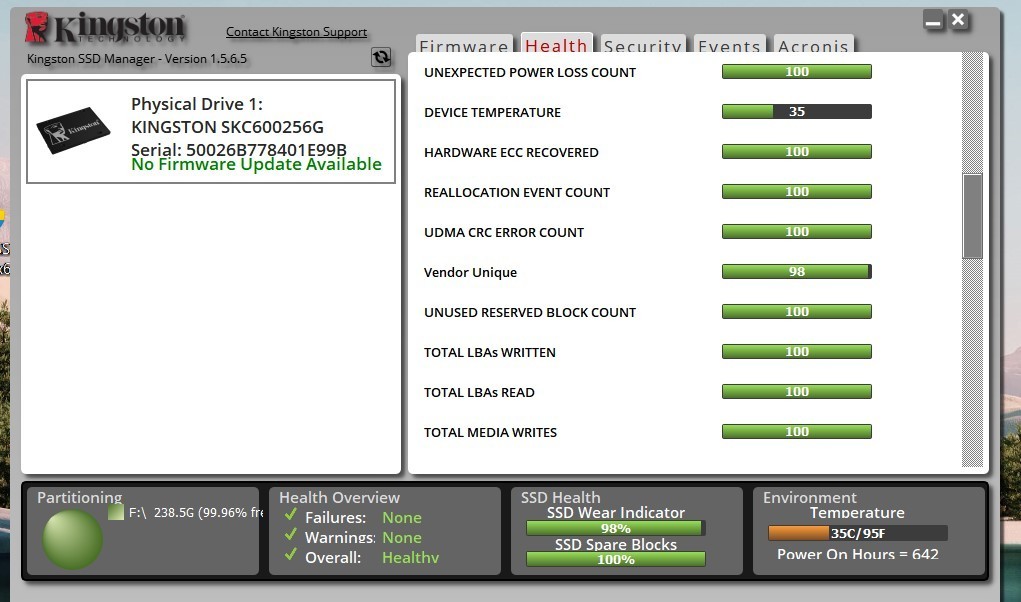
Task: Click the SSD Spare Blocks 100% bar
Action: click(x=615, y=559)
